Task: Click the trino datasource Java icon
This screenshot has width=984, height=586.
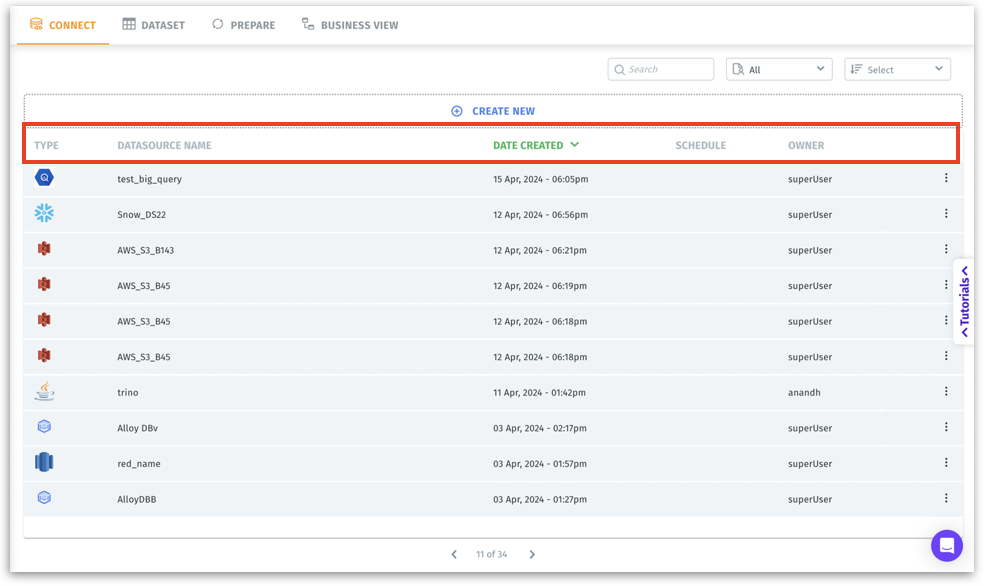Action: tap(44, 392)
